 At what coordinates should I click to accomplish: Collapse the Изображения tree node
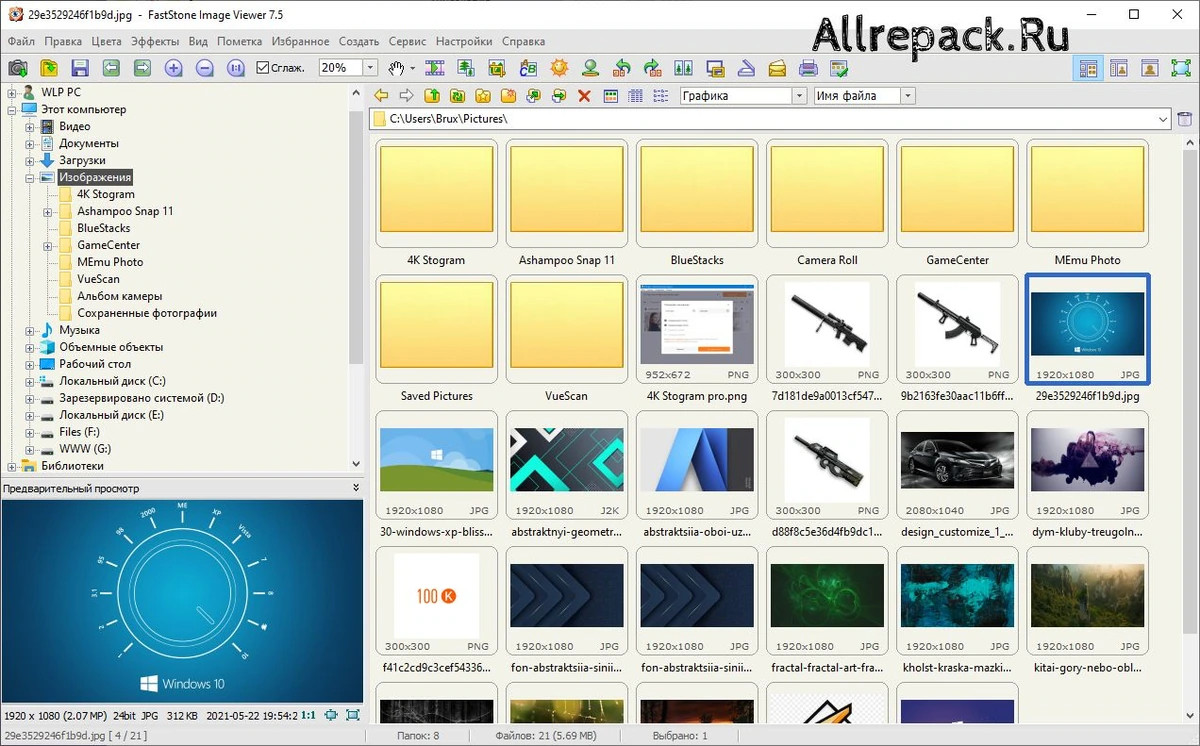(30, 178)
